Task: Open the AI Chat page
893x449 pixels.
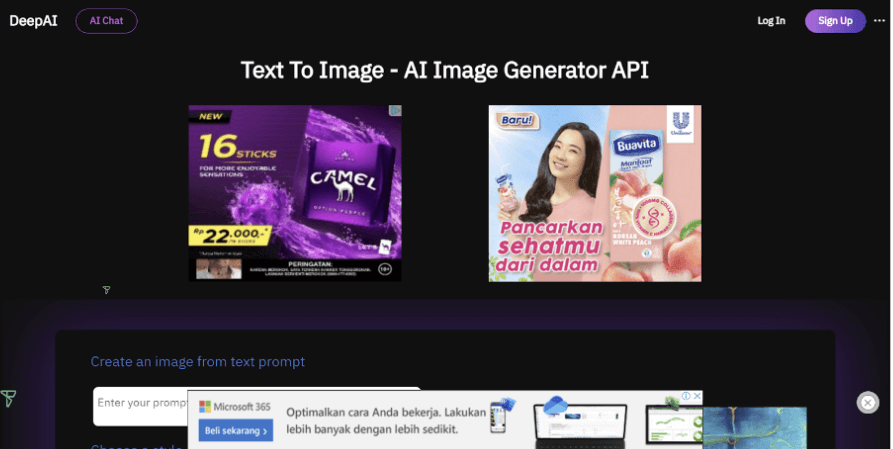Action: [106, 21]
